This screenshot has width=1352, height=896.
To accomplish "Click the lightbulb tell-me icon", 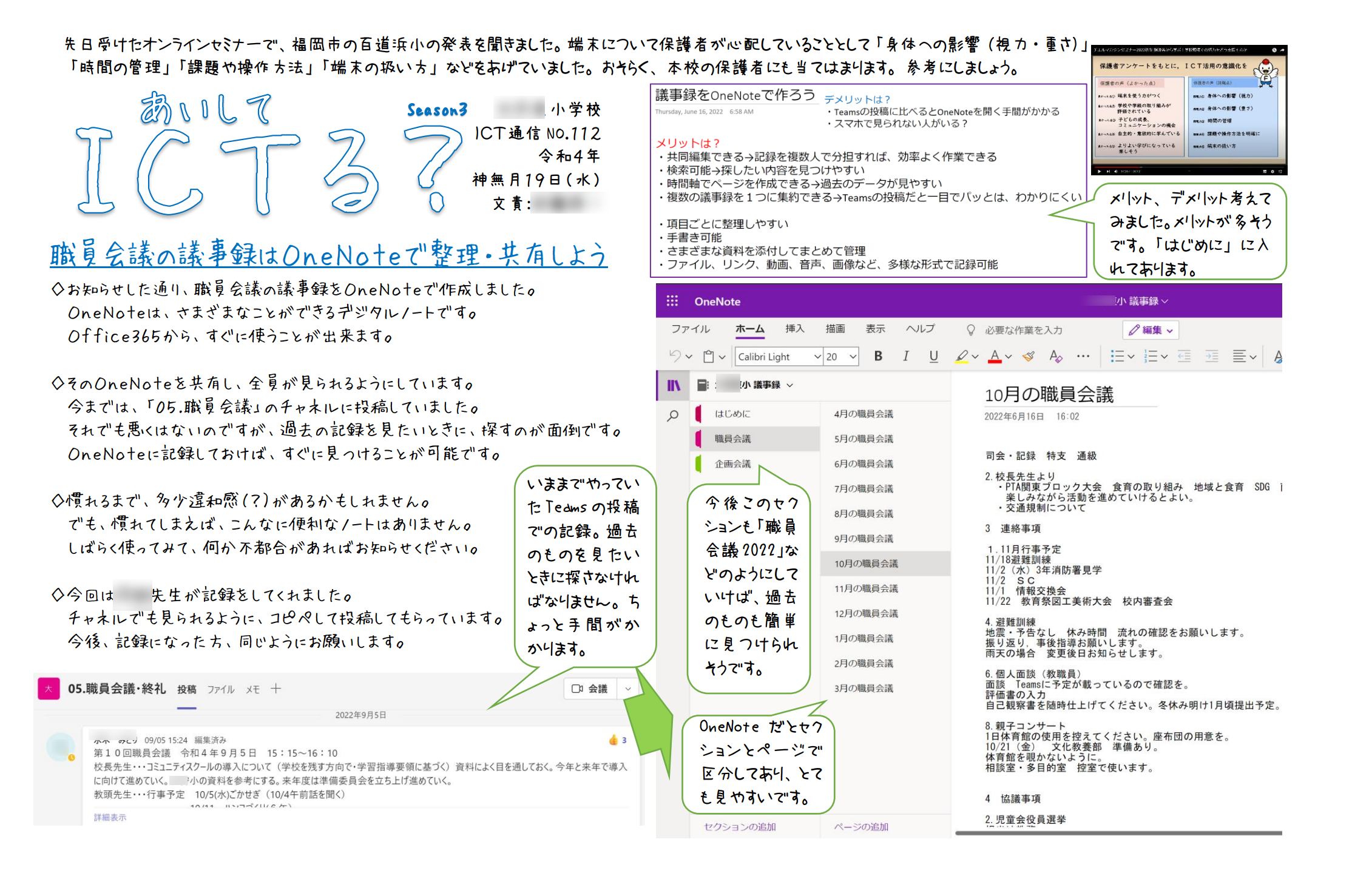I will 971,329.
